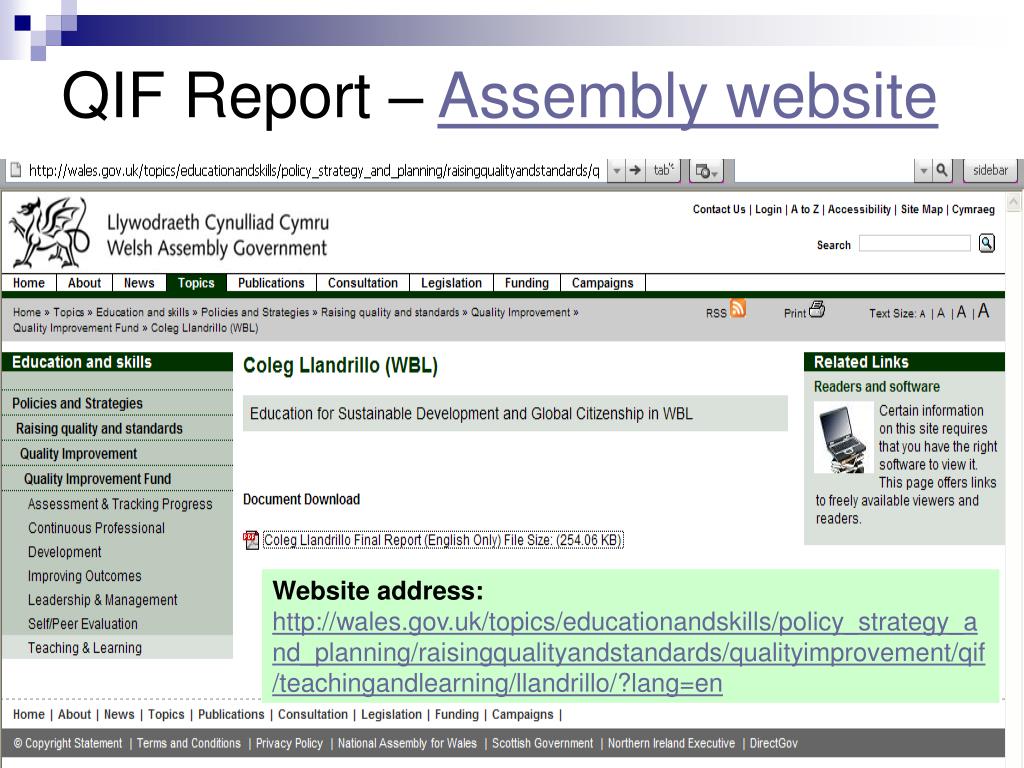Open the address bar history dropdown arrow
This screenshot has width=1024, height=768.
(x=616, y=171)
